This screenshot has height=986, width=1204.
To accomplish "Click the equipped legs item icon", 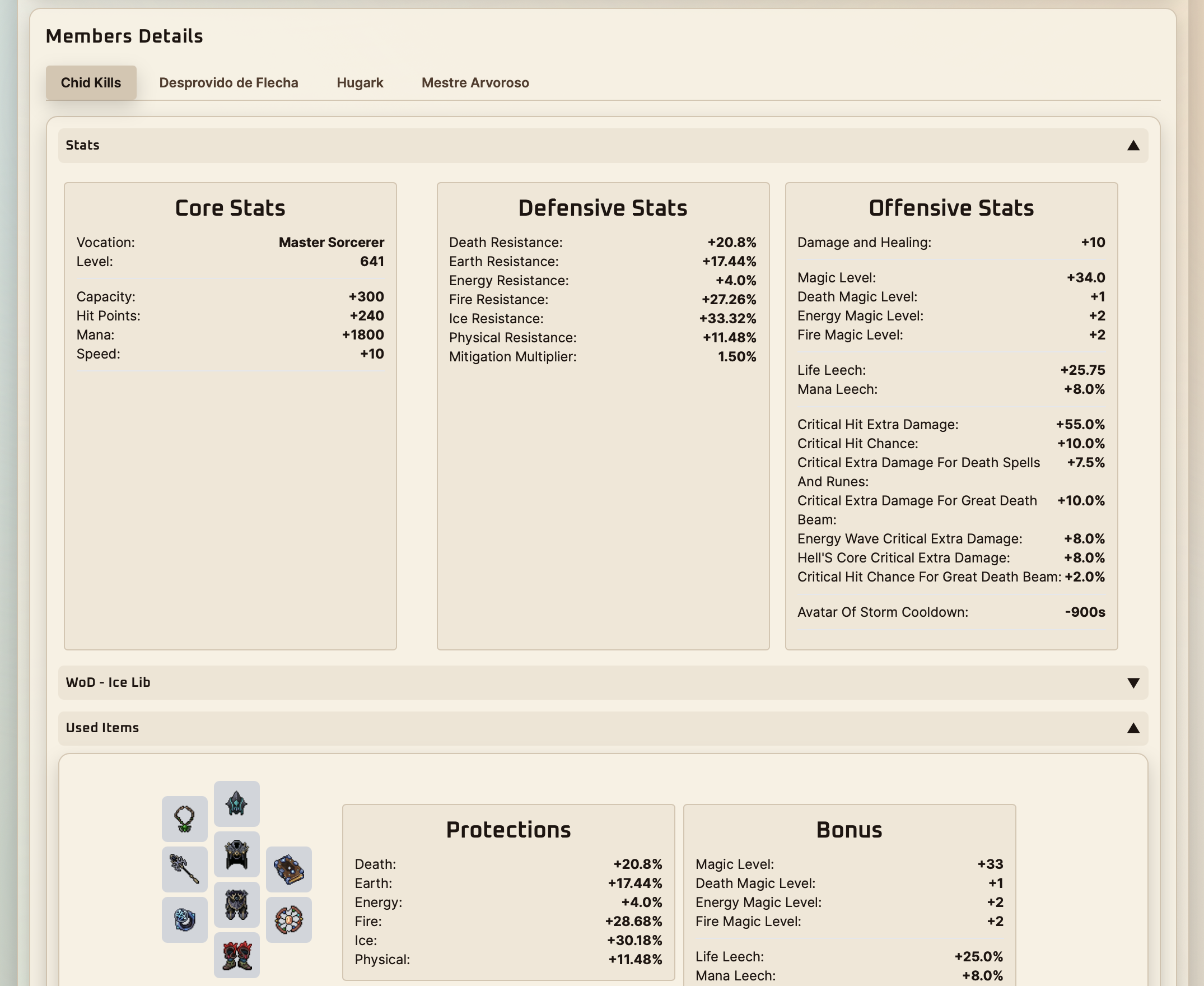I will 236,905.
